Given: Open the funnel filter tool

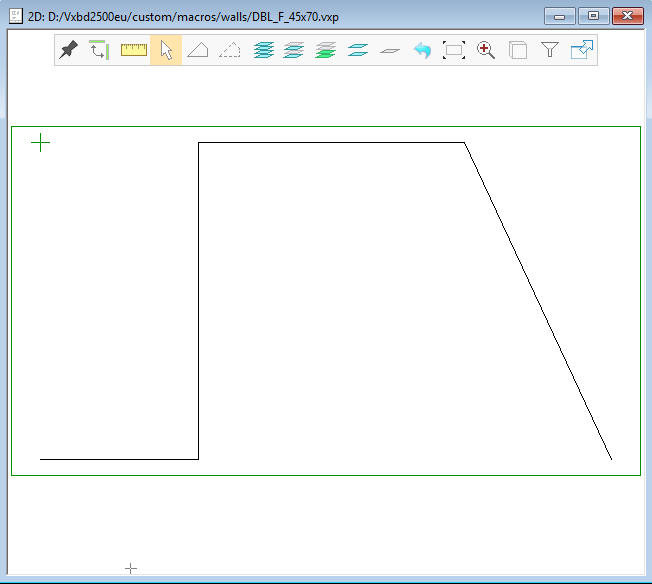Looking at the screenshot, I should point(550,50).
